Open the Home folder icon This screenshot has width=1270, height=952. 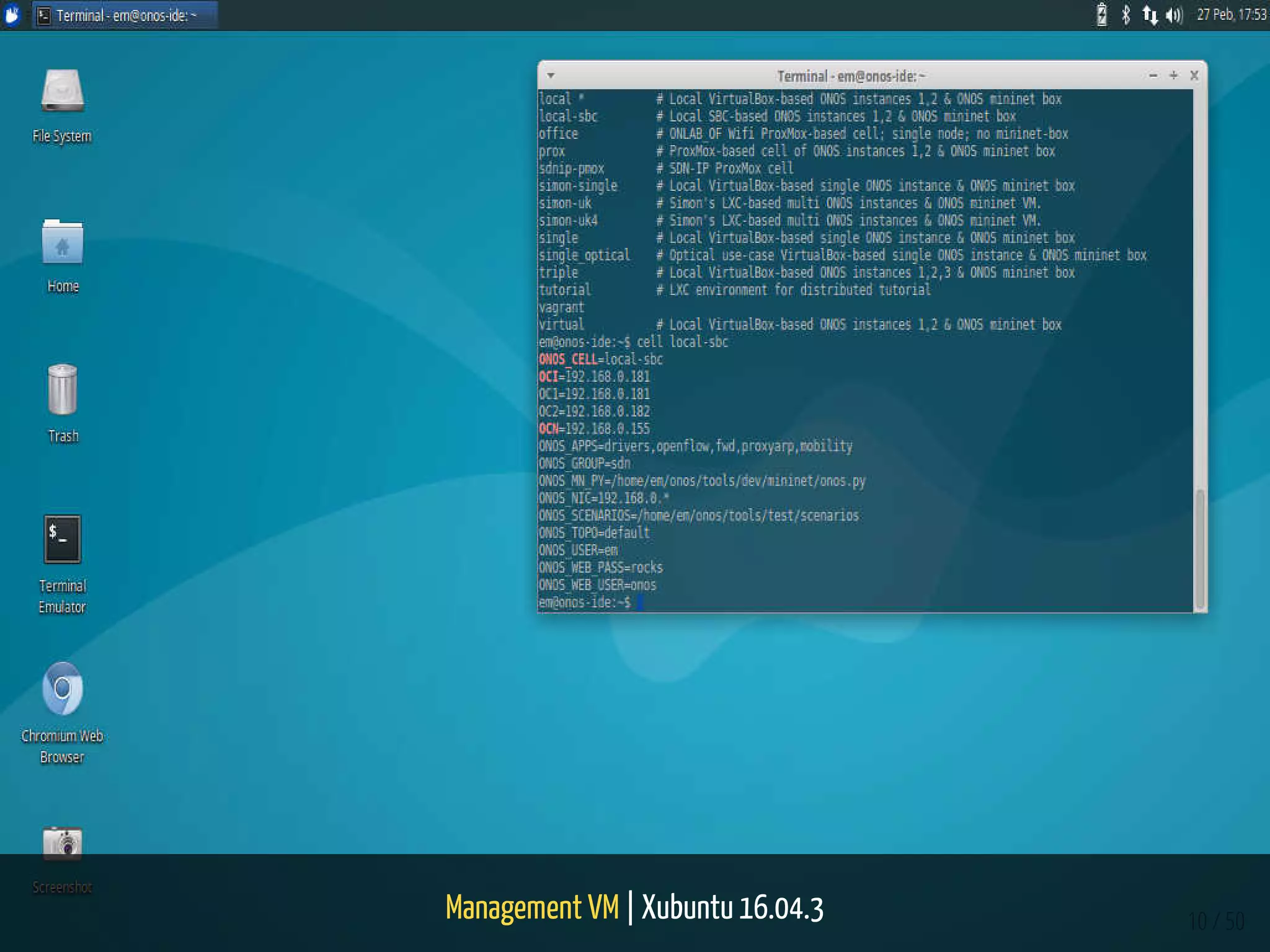click(x=62, y=242)
